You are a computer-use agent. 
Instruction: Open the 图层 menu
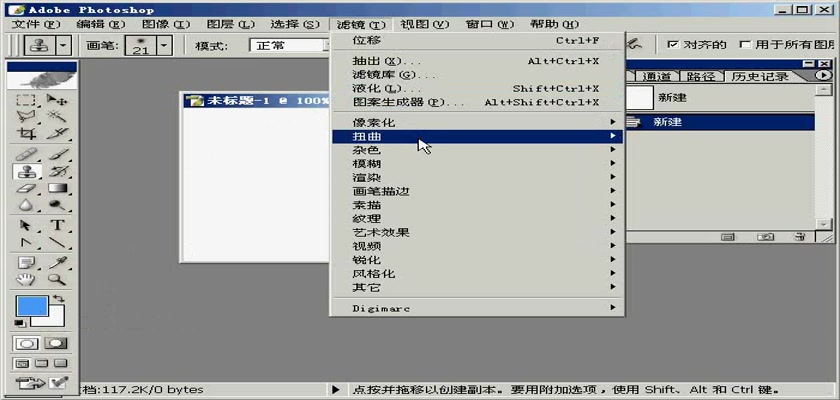pyautogui.click(x=231, y=24)
